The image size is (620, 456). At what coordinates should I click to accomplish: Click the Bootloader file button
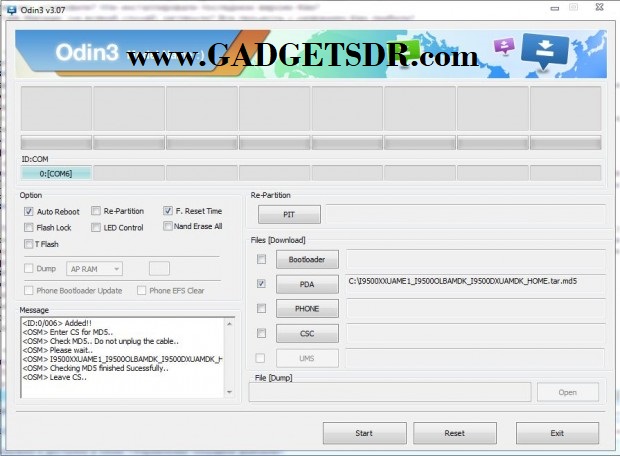coord(307,259)
